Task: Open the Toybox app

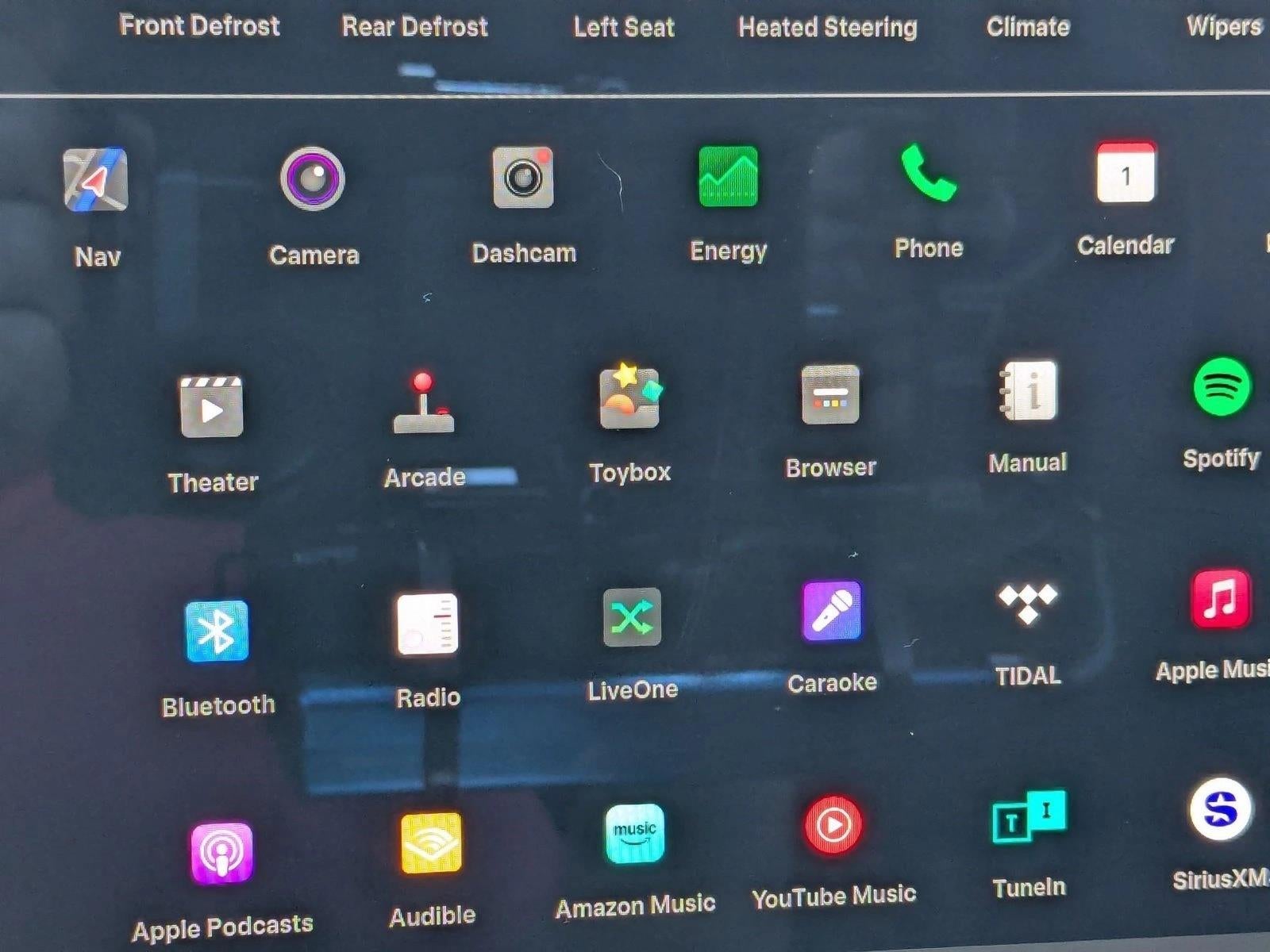Action: coord(630,396)
